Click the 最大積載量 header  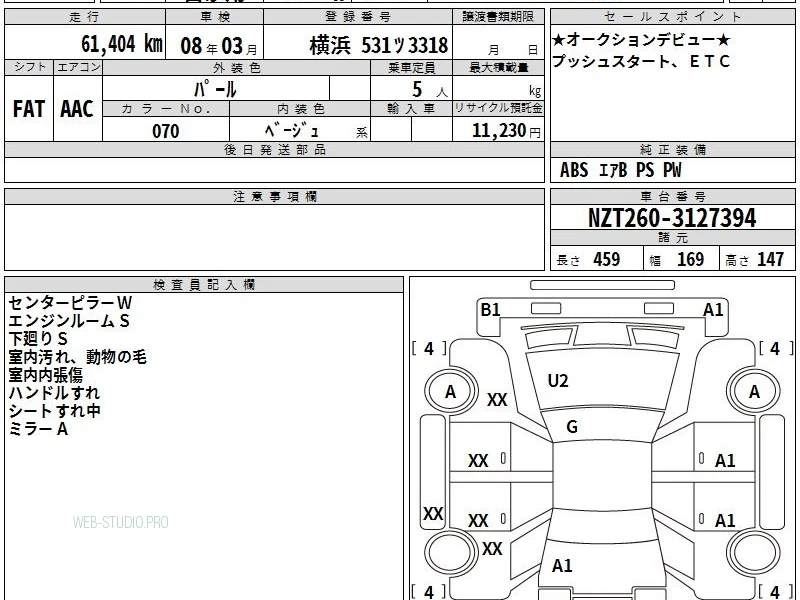(x=498, y=67)
